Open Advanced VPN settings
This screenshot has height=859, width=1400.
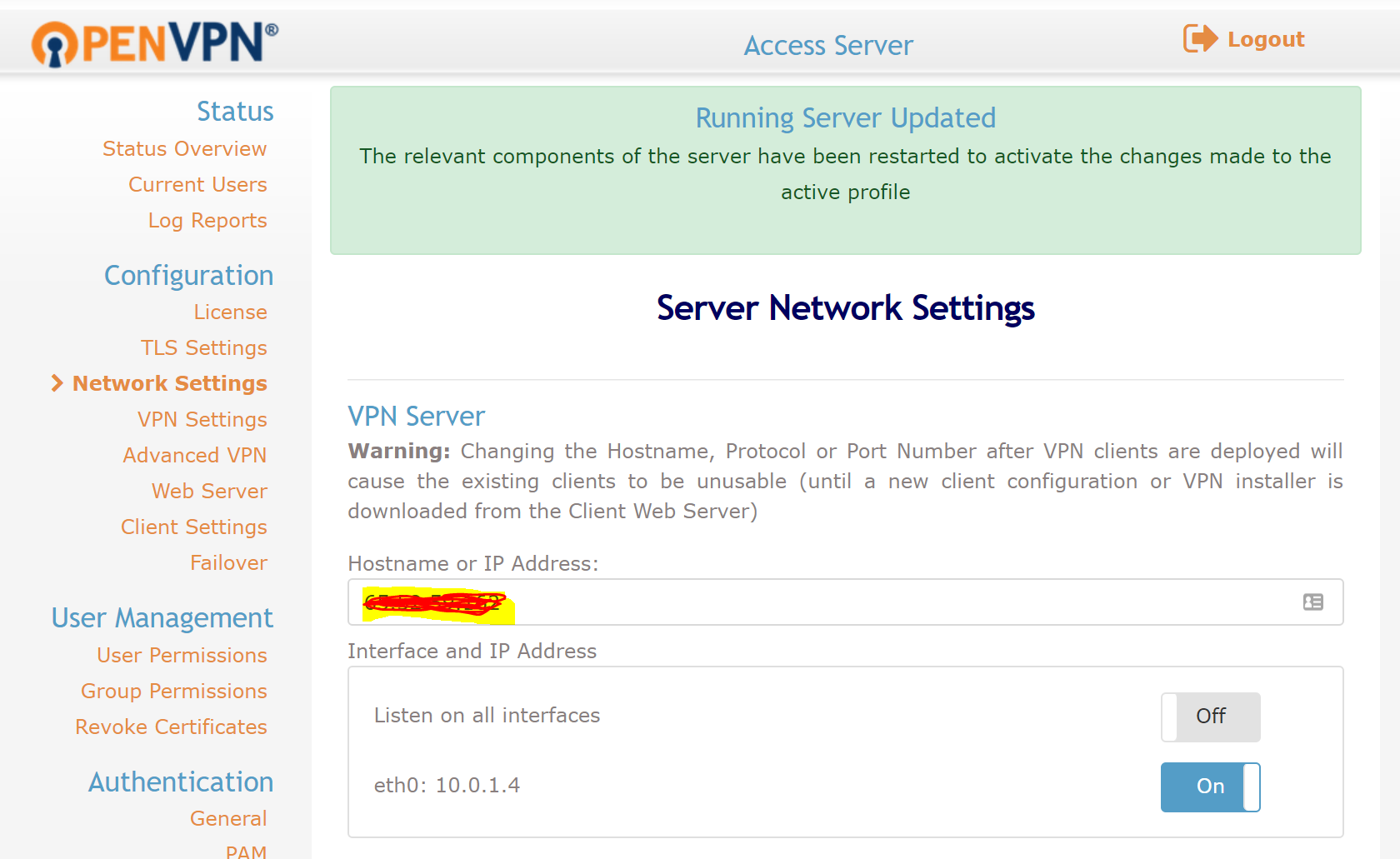(x=195, y=455)
